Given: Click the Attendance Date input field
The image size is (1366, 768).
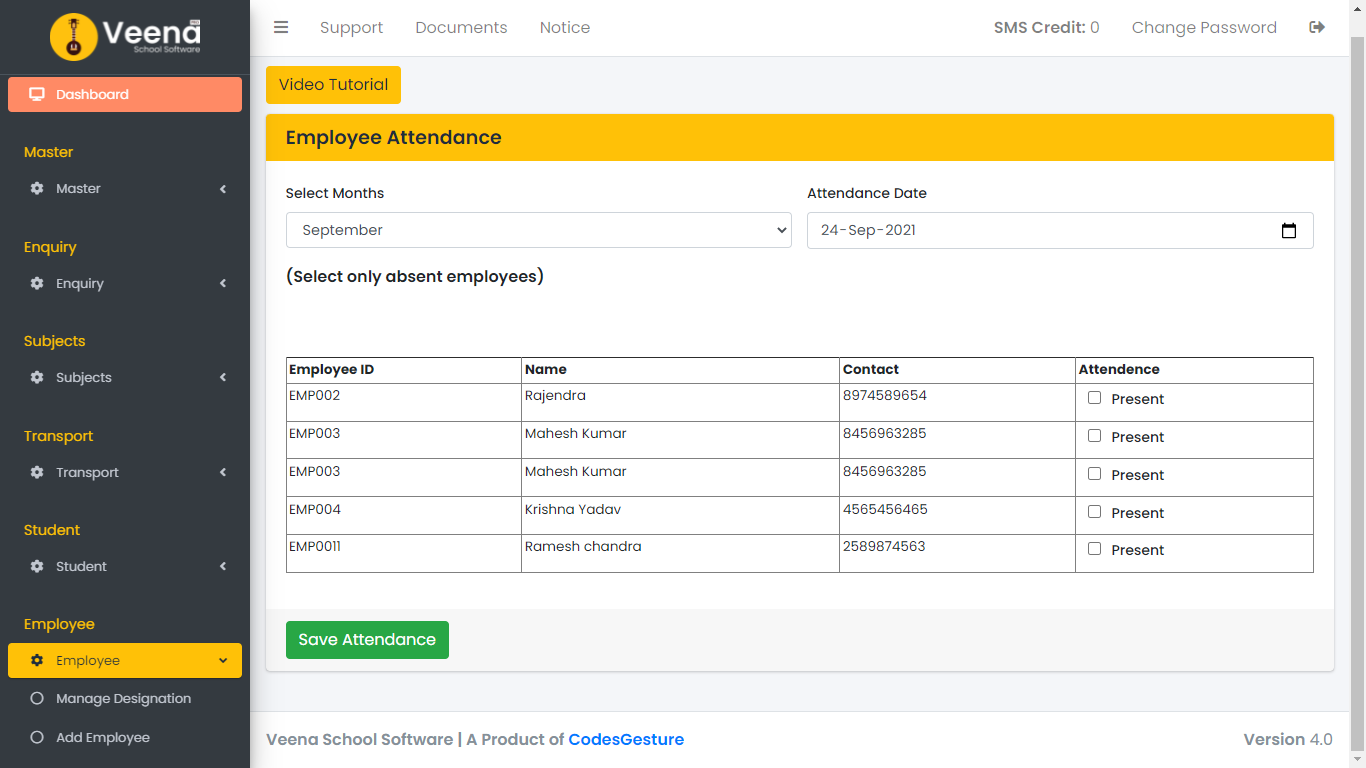Looking at the screenshot, I should tap(1060, 230).
